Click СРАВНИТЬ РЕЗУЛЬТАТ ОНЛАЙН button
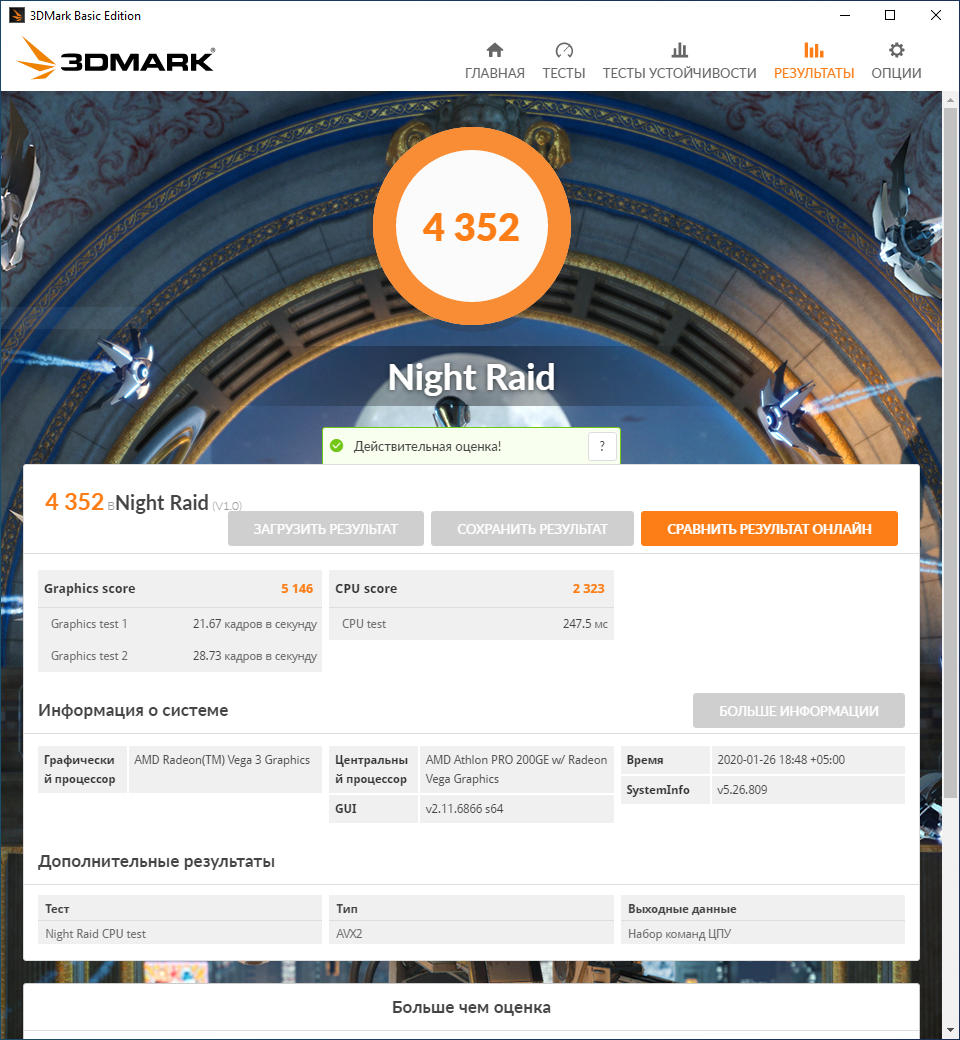The height and width of the screenshot is (1040, 960). [769, 529]
